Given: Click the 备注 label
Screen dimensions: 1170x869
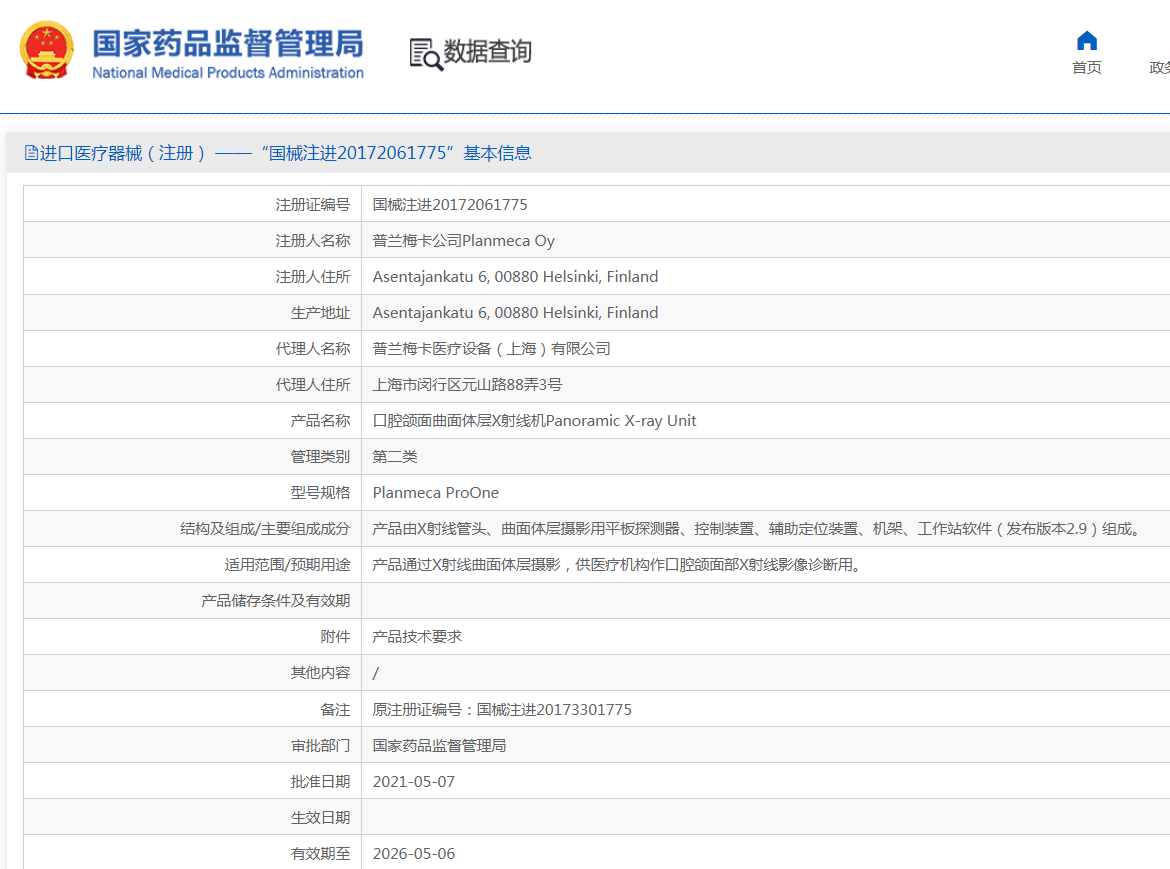Looking at the screenshot, I should click(335, 709).
